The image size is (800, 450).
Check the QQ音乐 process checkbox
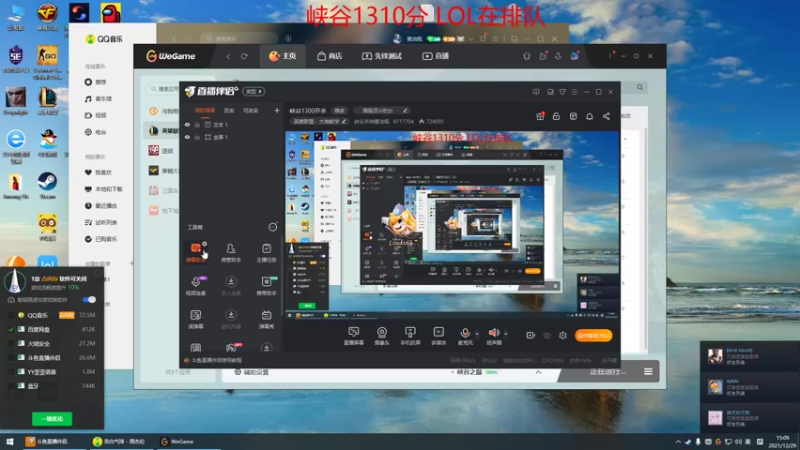[x=11, y=315]
